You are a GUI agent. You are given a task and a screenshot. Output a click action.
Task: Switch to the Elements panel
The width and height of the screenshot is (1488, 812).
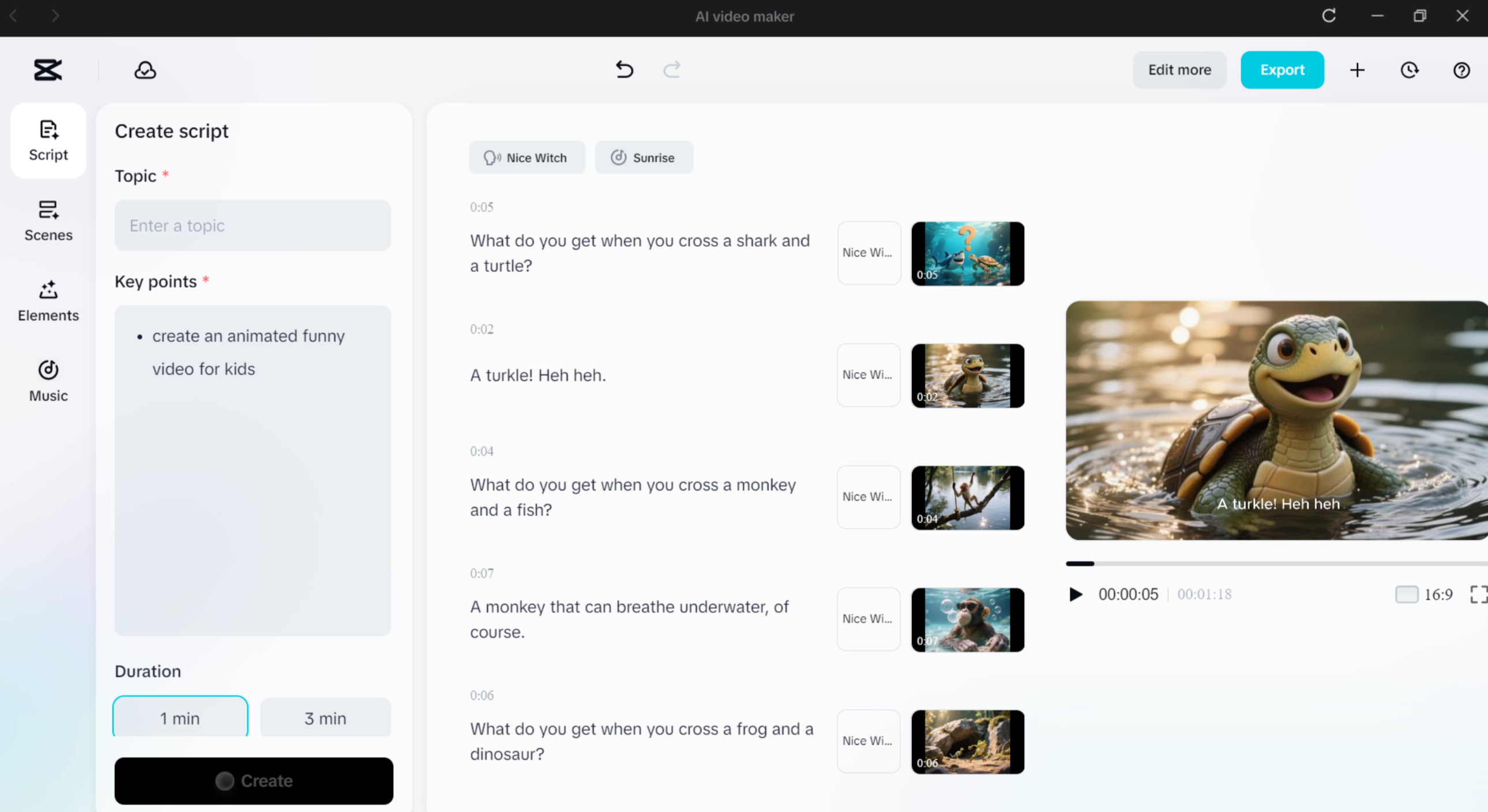(48, 301)
